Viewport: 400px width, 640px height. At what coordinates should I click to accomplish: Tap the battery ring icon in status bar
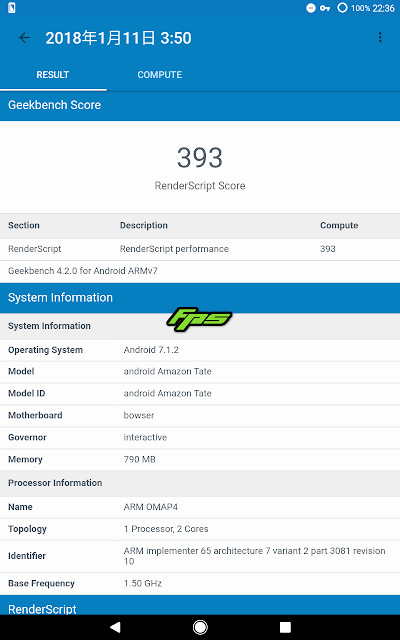coord(342,8)
